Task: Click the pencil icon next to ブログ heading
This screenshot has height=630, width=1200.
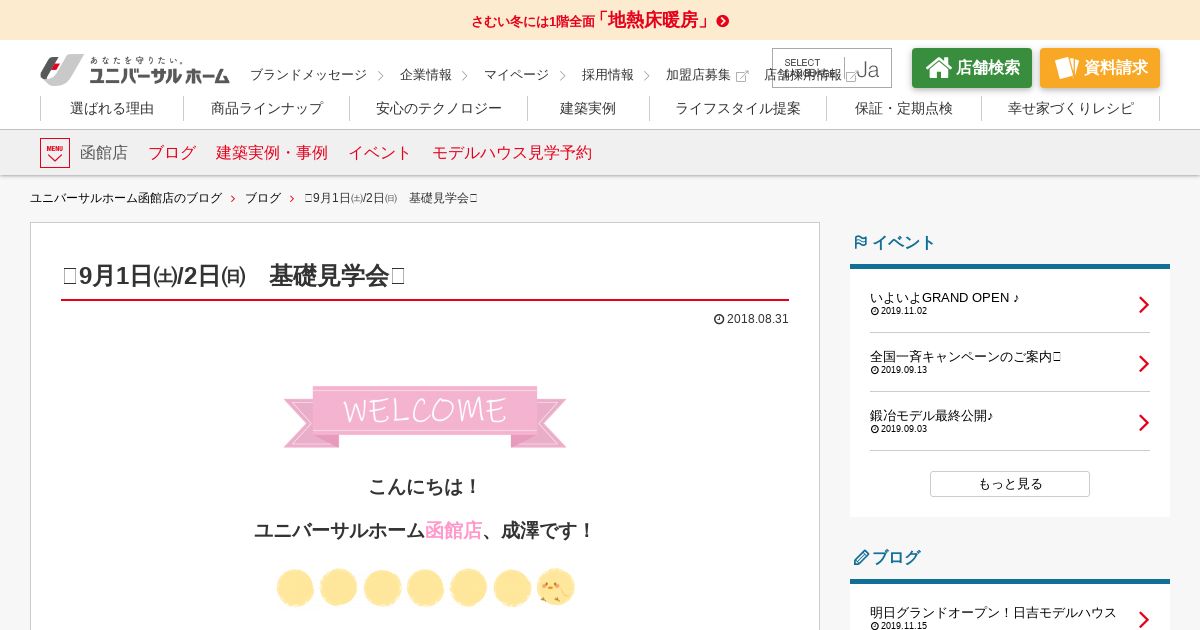Action: click(x=861, y=557)
